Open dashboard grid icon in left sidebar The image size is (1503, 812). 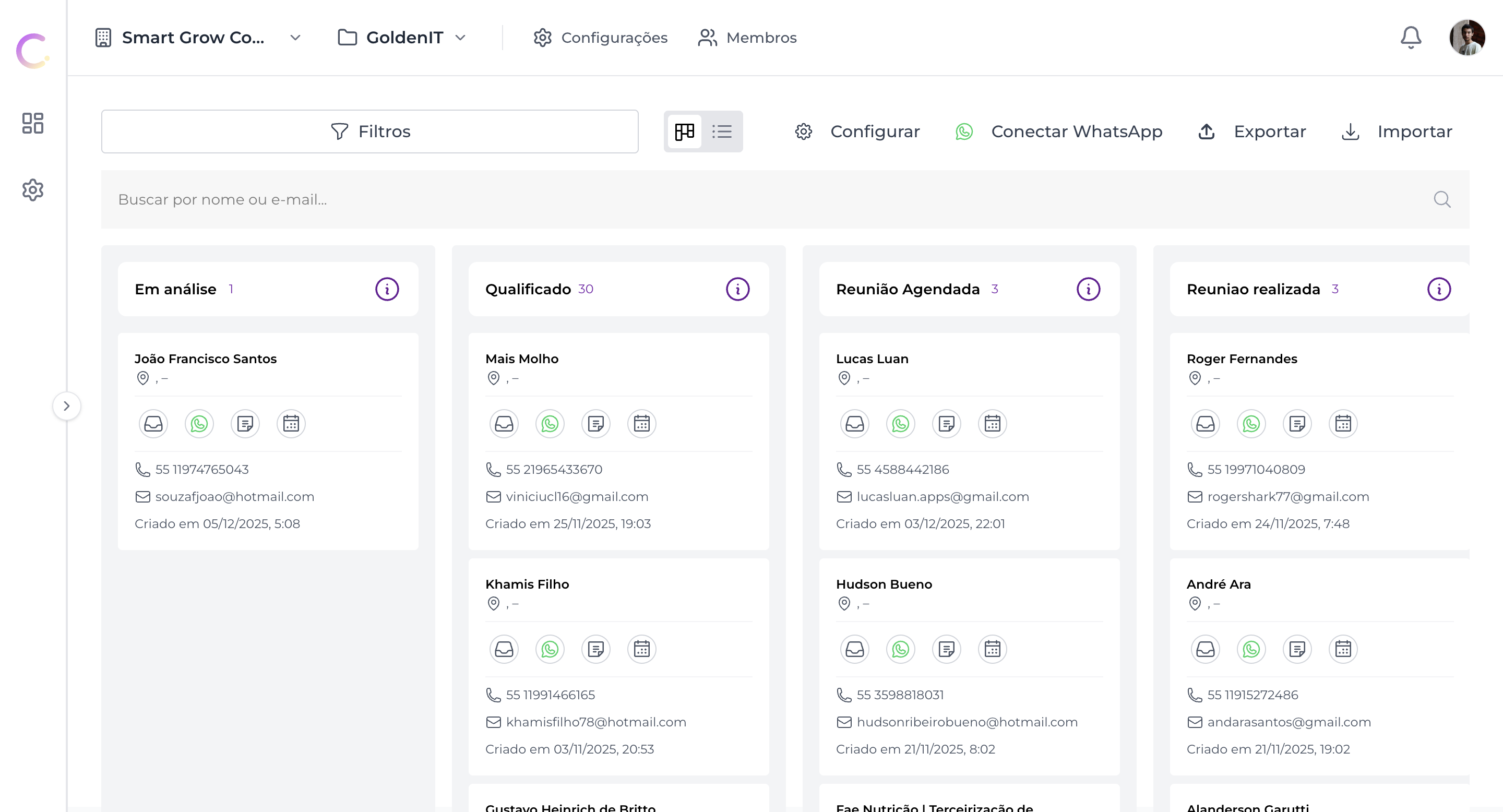[x=33, y=123]
